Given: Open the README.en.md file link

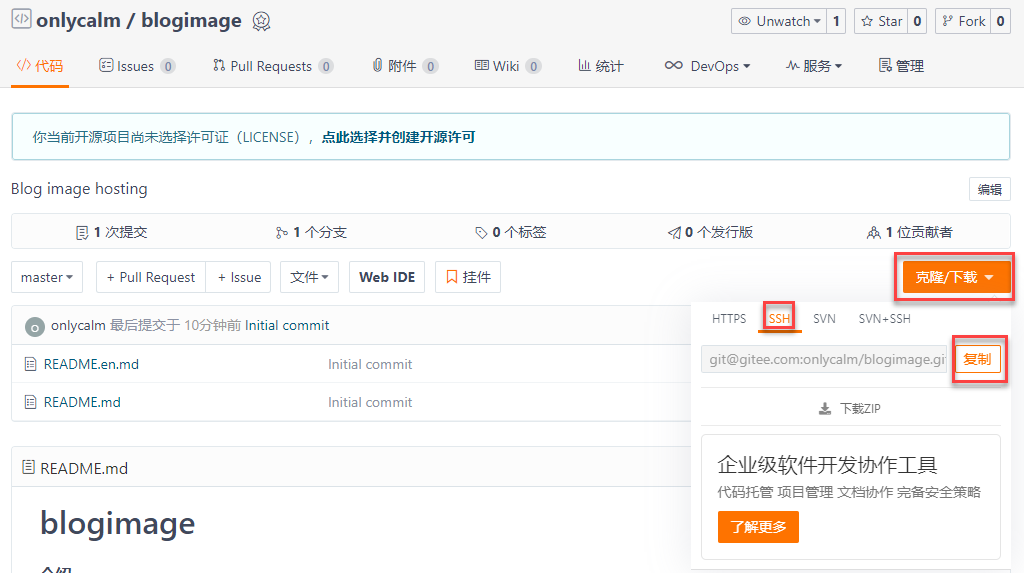Looking at the screenshot, I should (x=91, y=364).
